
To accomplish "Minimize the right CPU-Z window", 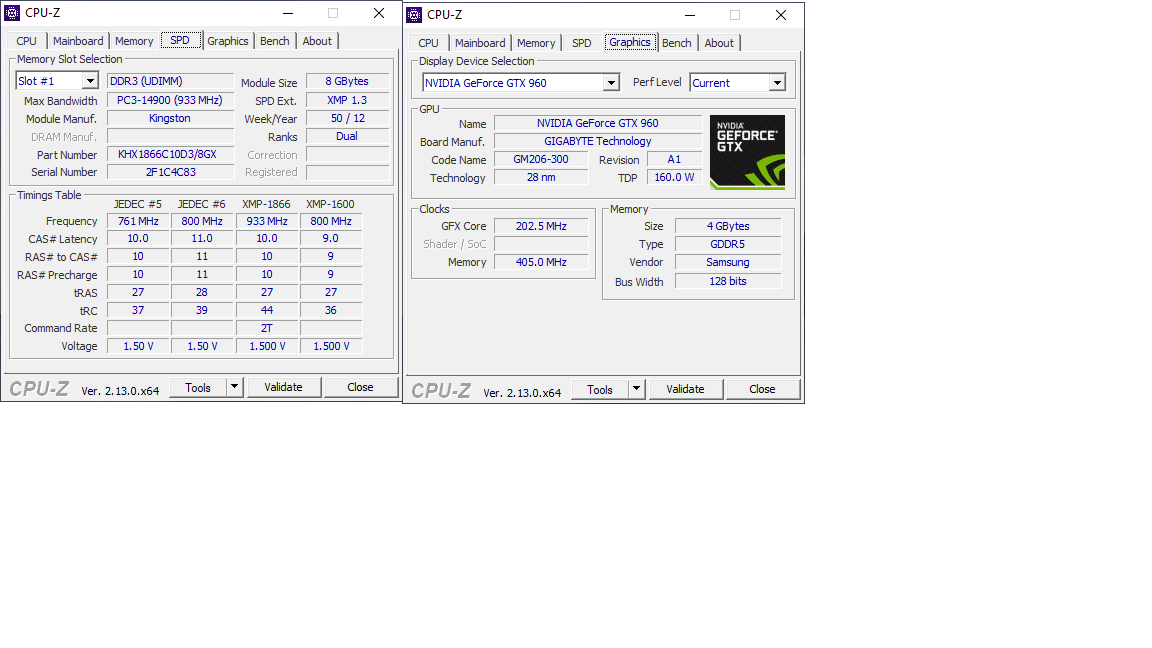I will coord(690,15).
